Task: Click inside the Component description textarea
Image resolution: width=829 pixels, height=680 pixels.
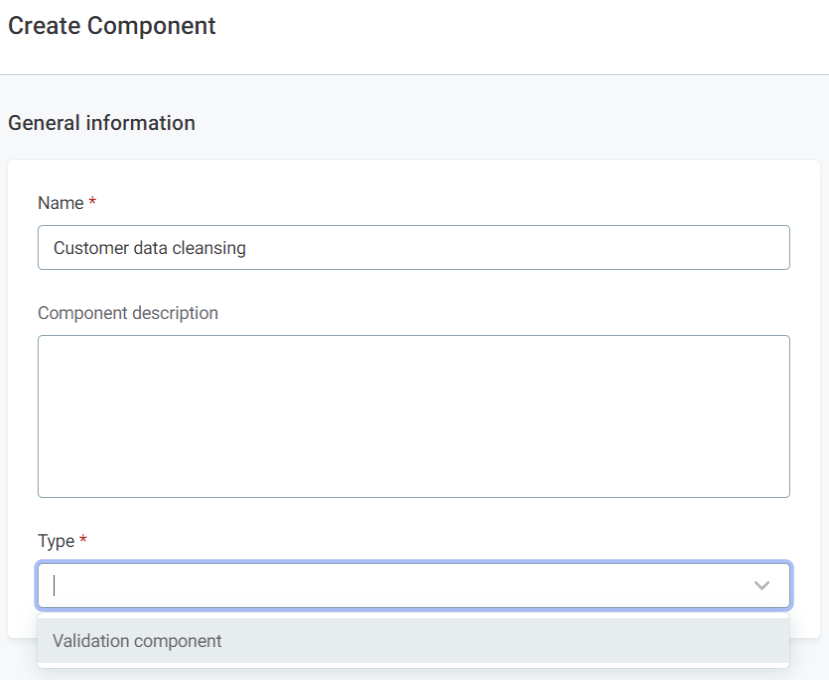Action: 413,416
